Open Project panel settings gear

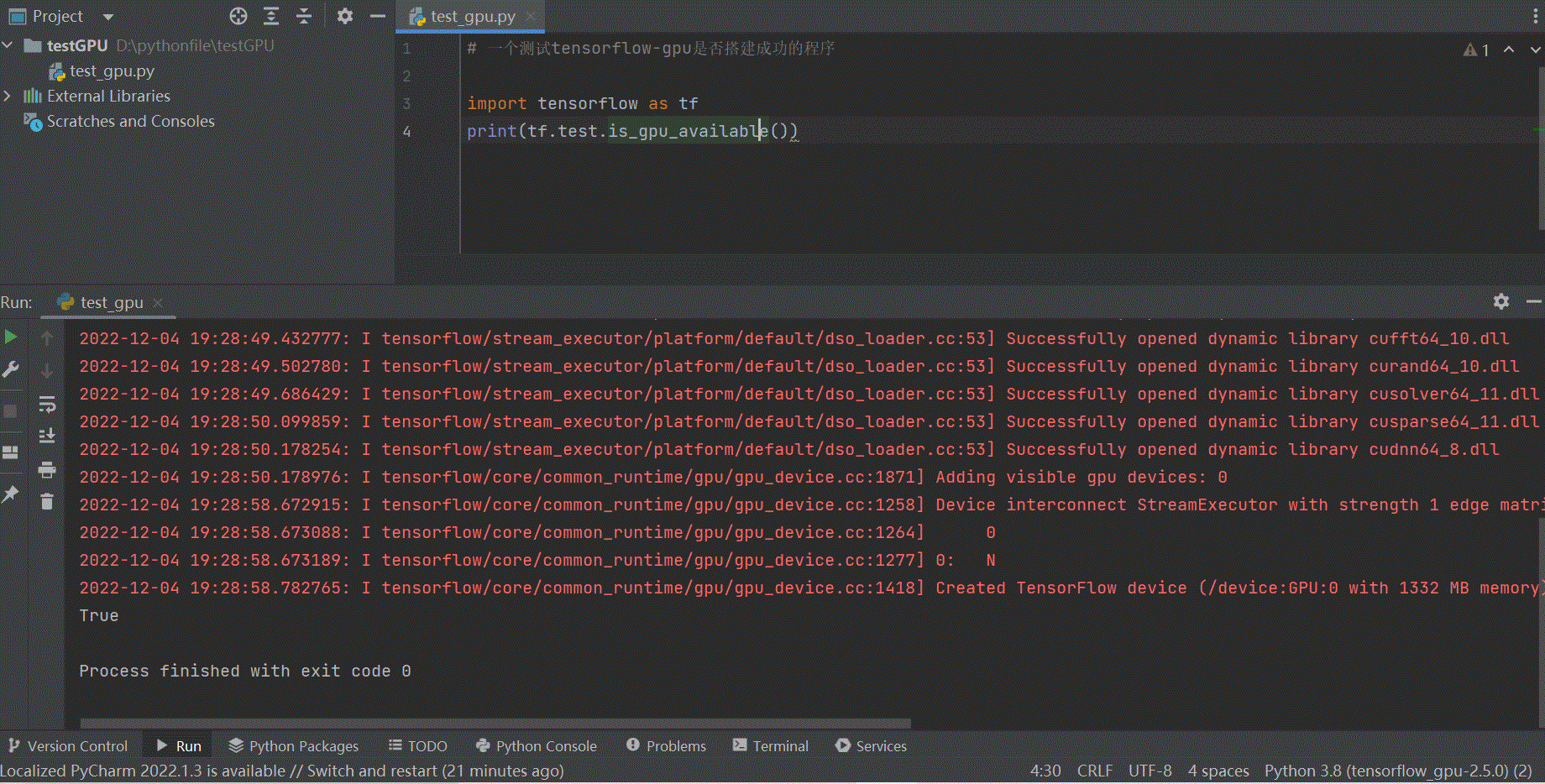(x=344, y=16)
